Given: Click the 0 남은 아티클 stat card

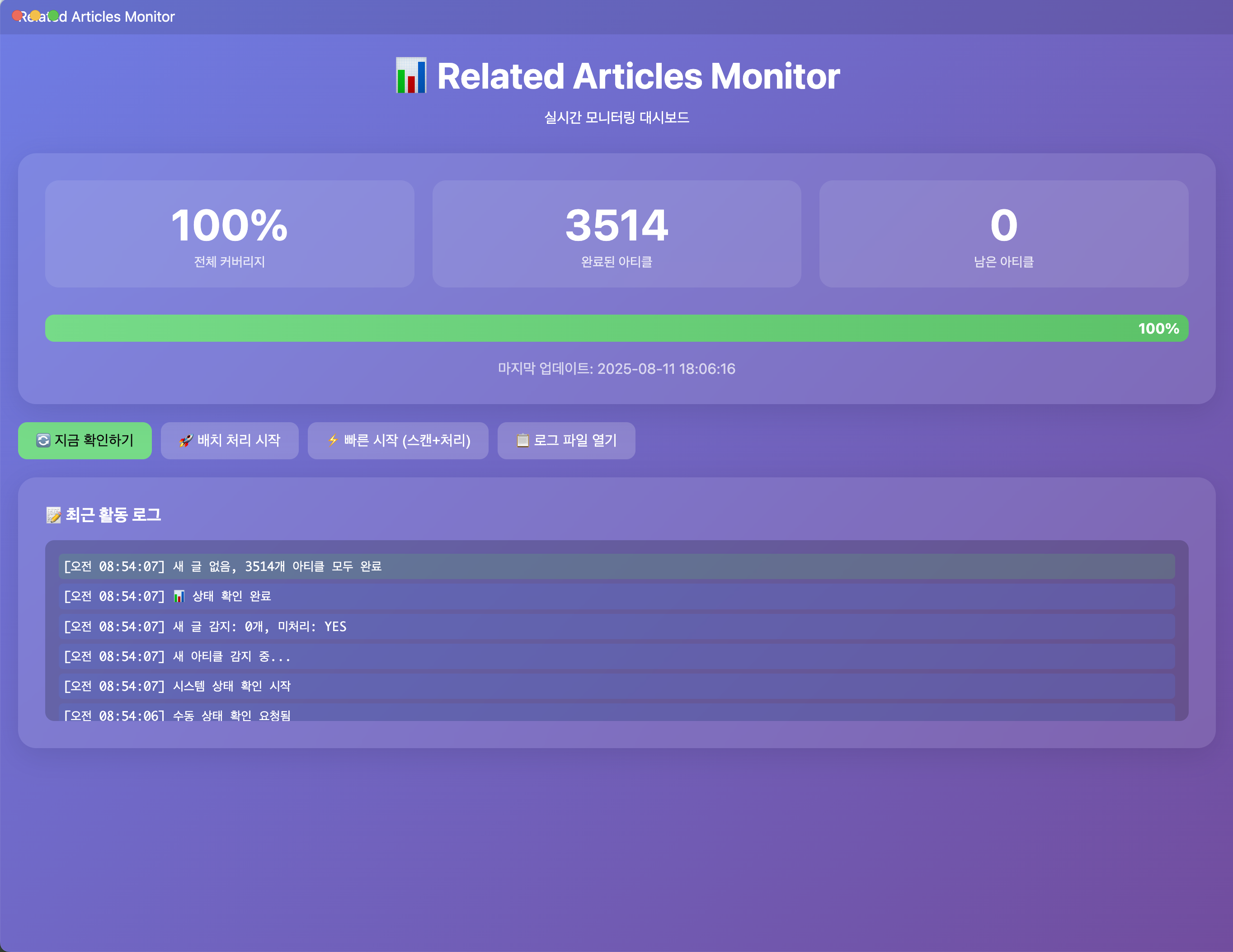Looking at the screenshot, I should pos(1004,234).
